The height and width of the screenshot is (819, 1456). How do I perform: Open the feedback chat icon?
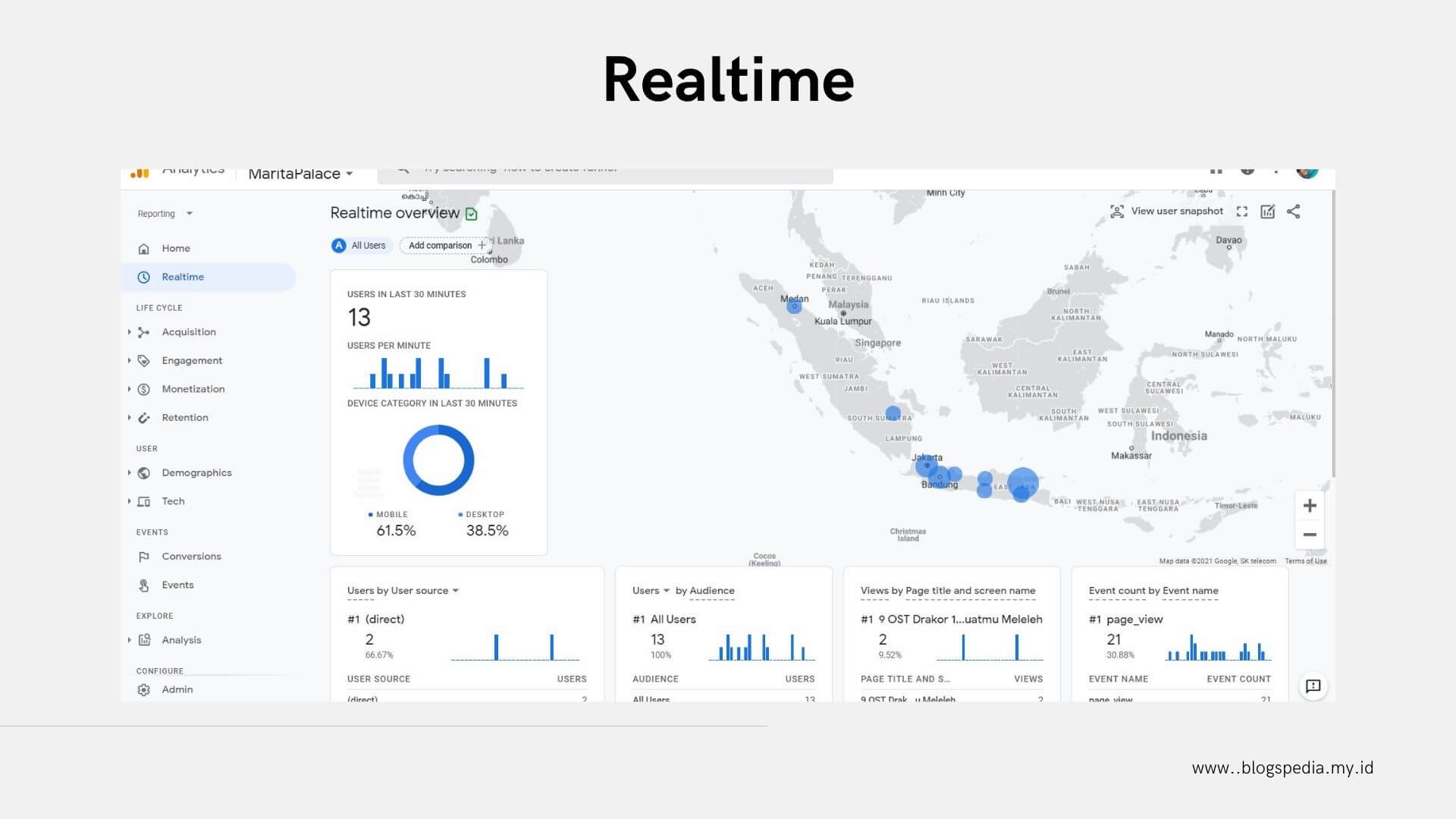tap(1313, 686)
